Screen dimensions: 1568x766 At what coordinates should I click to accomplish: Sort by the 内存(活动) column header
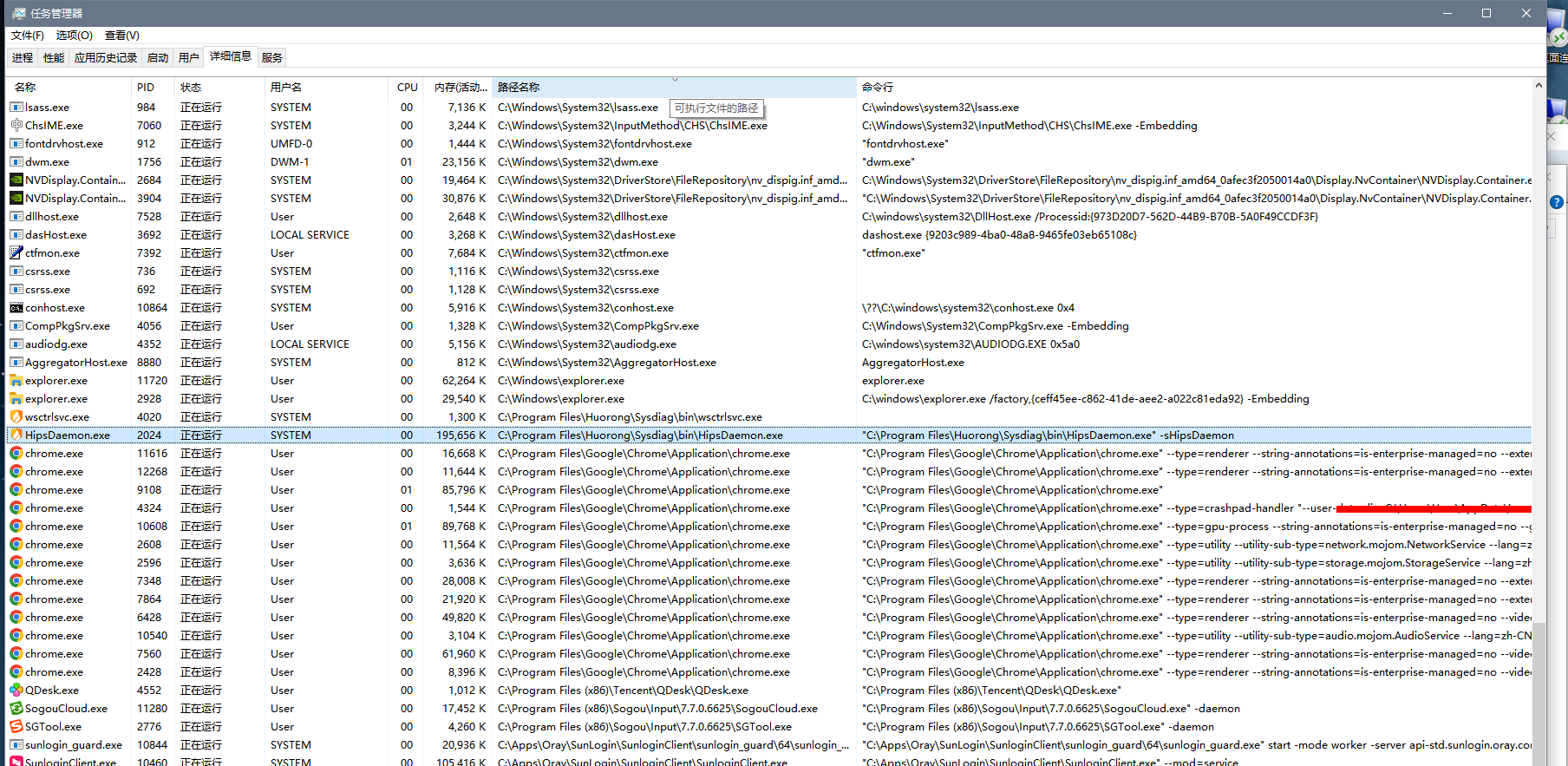[460, 88]
